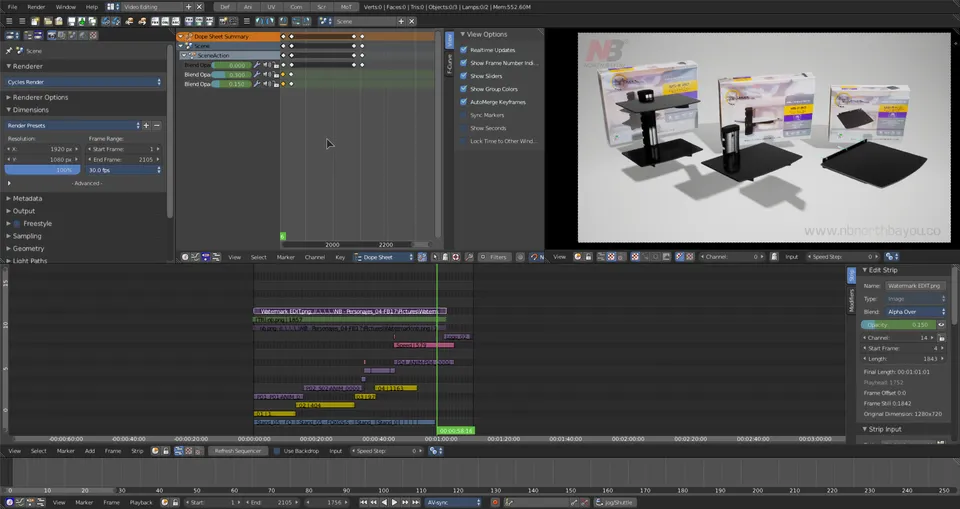The height and width of the screenshot is (509, 960).
Task: Open the Add menu in sequencer header
Action: [89, 451]
